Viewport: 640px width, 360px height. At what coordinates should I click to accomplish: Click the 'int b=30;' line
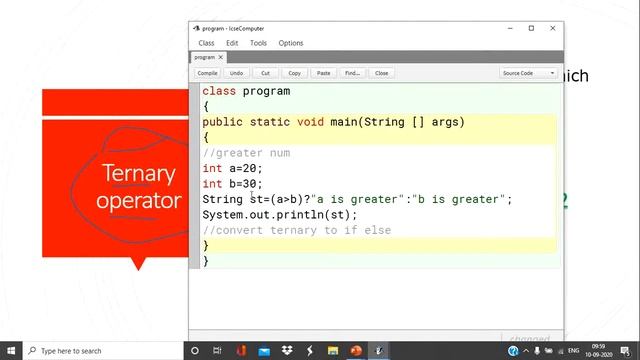click(232, 184)
